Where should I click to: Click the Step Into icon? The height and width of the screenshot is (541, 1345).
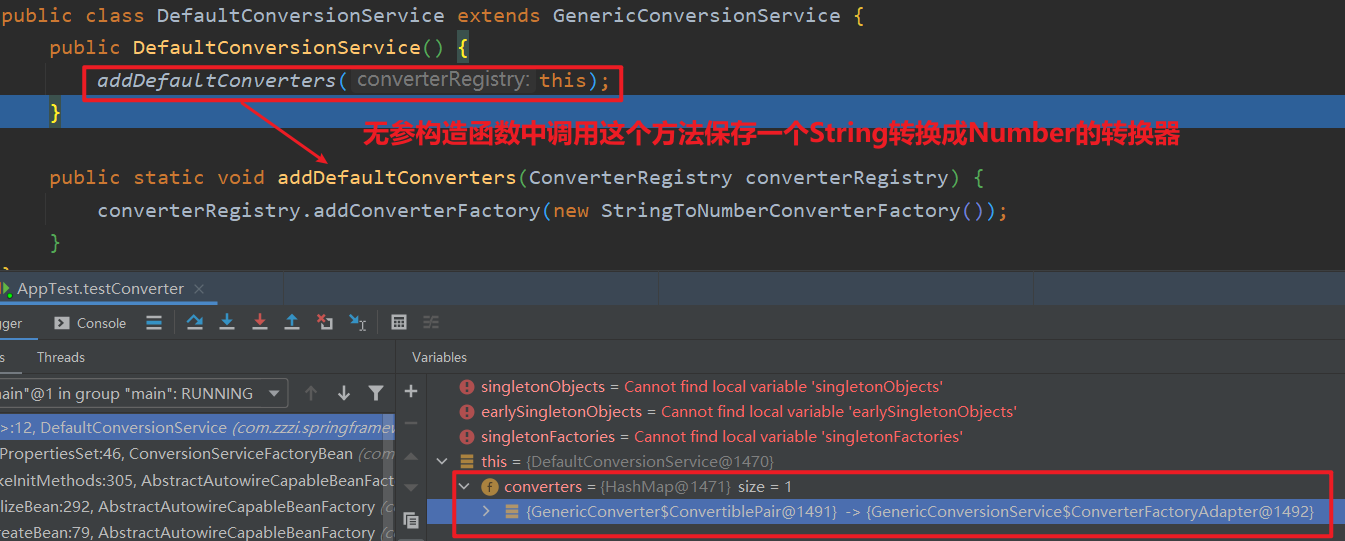click(227, 322)
